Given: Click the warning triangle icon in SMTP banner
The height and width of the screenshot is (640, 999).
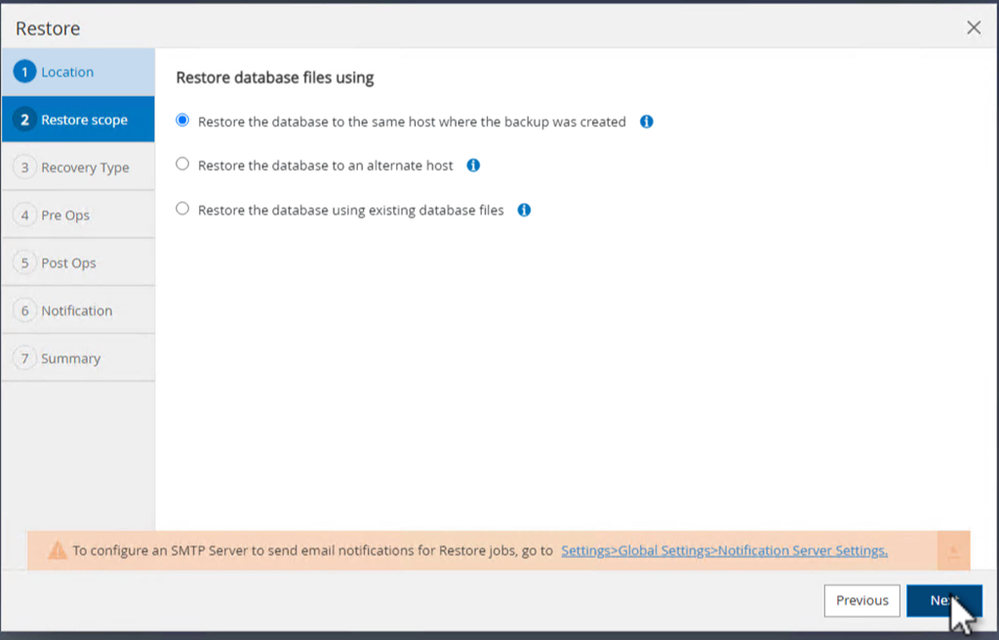Looking at the screenshot, I should coord(58,550).
